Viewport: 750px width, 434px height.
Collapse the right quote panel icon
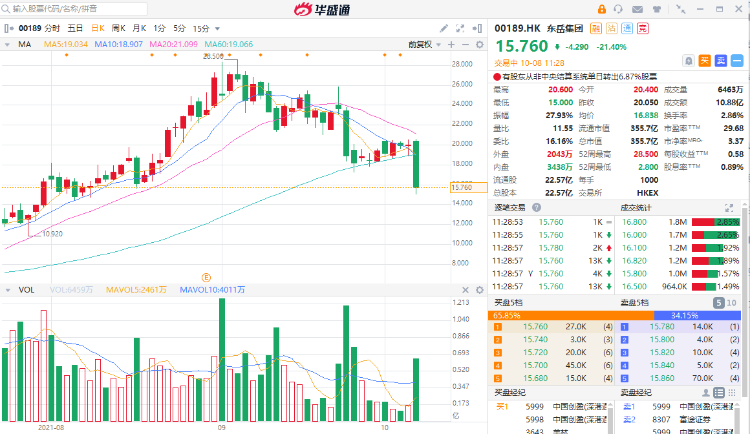pyautogui.click(x=477, y=29)
